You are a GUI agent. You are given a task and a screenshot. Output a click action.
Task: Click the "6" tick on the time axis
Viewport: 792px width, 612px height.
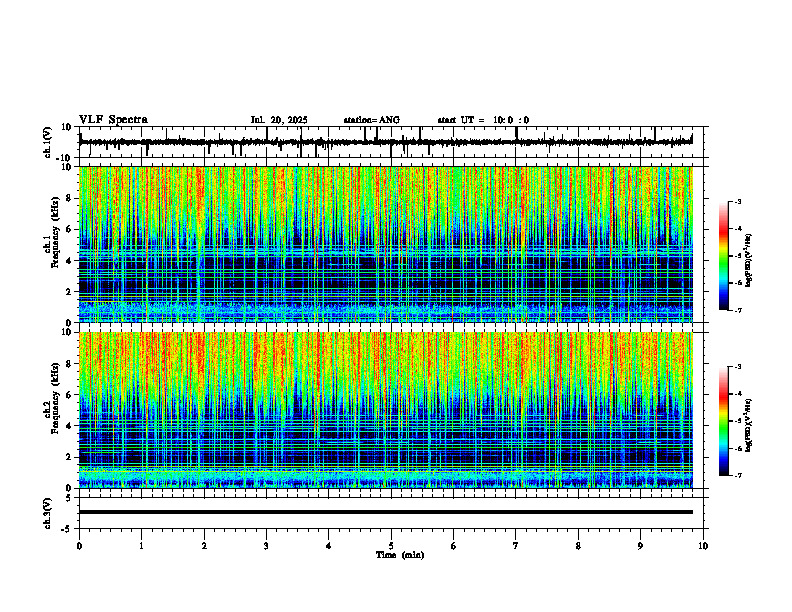click(453, 546)
